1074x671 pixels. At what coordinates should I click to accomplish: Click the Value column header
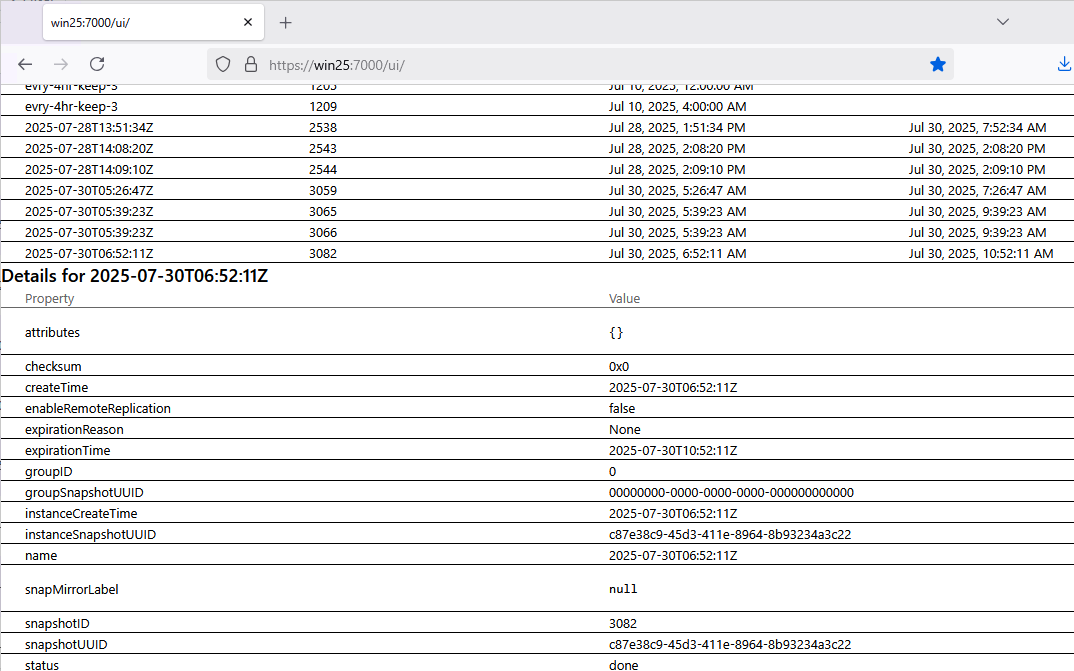click(624, 299)
